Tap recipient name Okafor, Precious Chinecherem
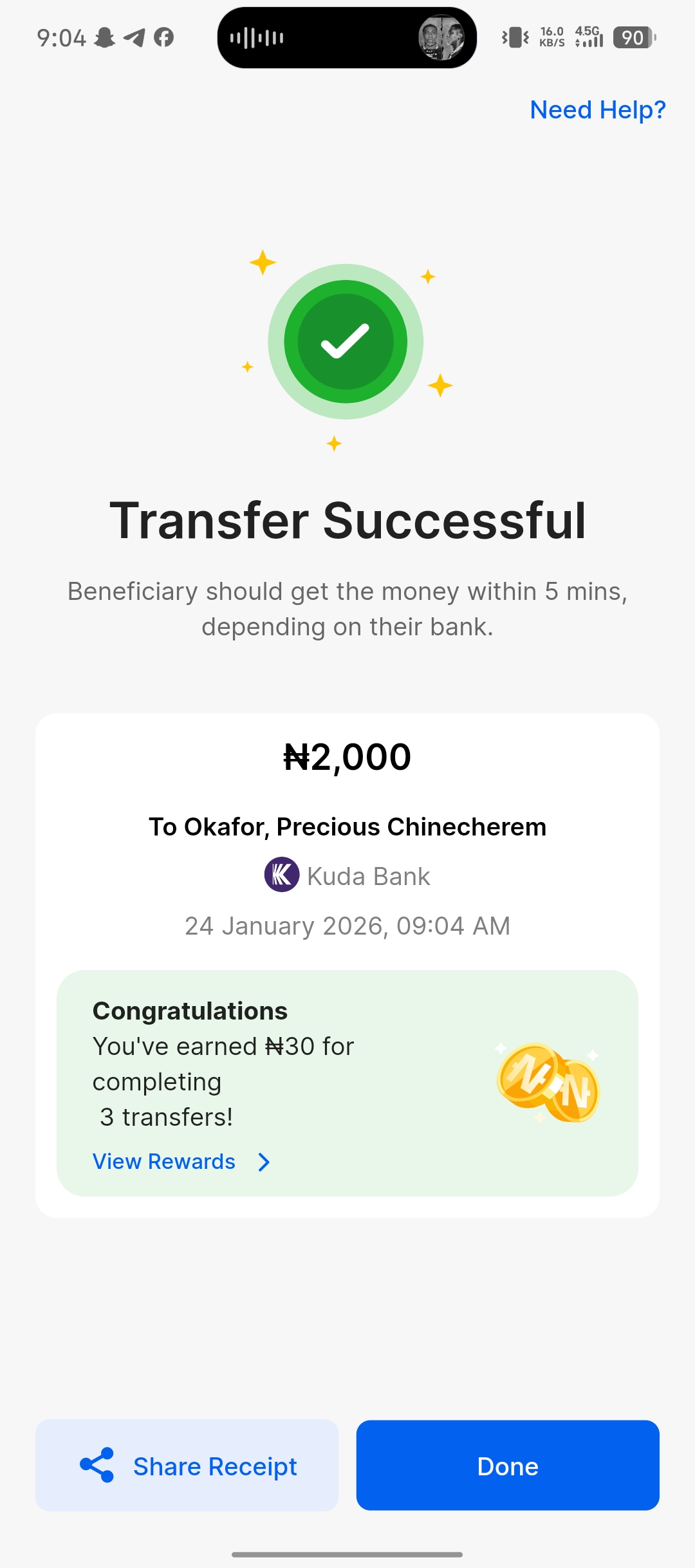Screen dimensions: 695x1568 tap(347, 827)
